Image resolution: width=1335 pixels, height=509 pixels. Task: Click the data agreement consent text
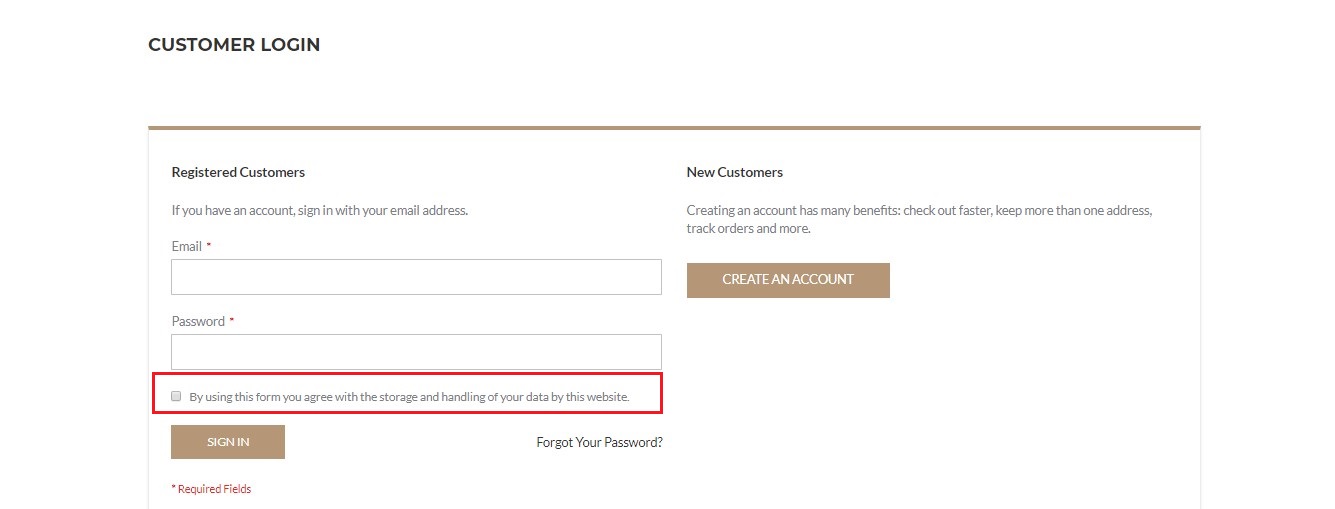(x=409, y=397)
